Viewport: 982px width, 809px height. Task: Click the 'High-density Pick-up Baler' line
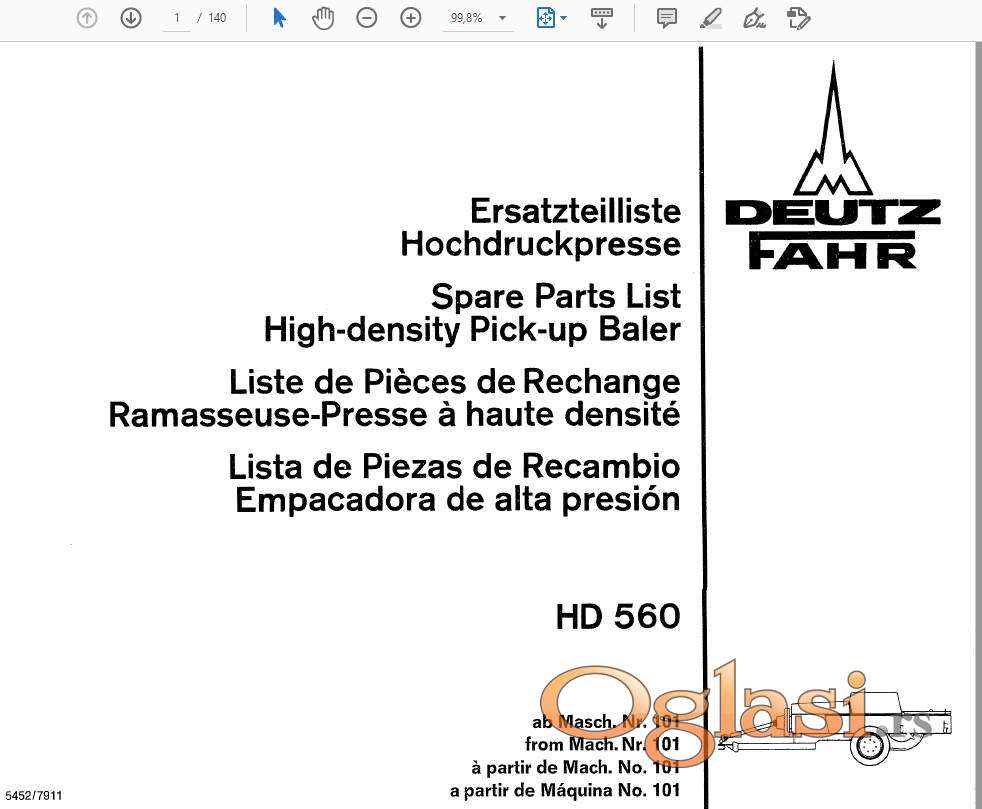point(472,329)
